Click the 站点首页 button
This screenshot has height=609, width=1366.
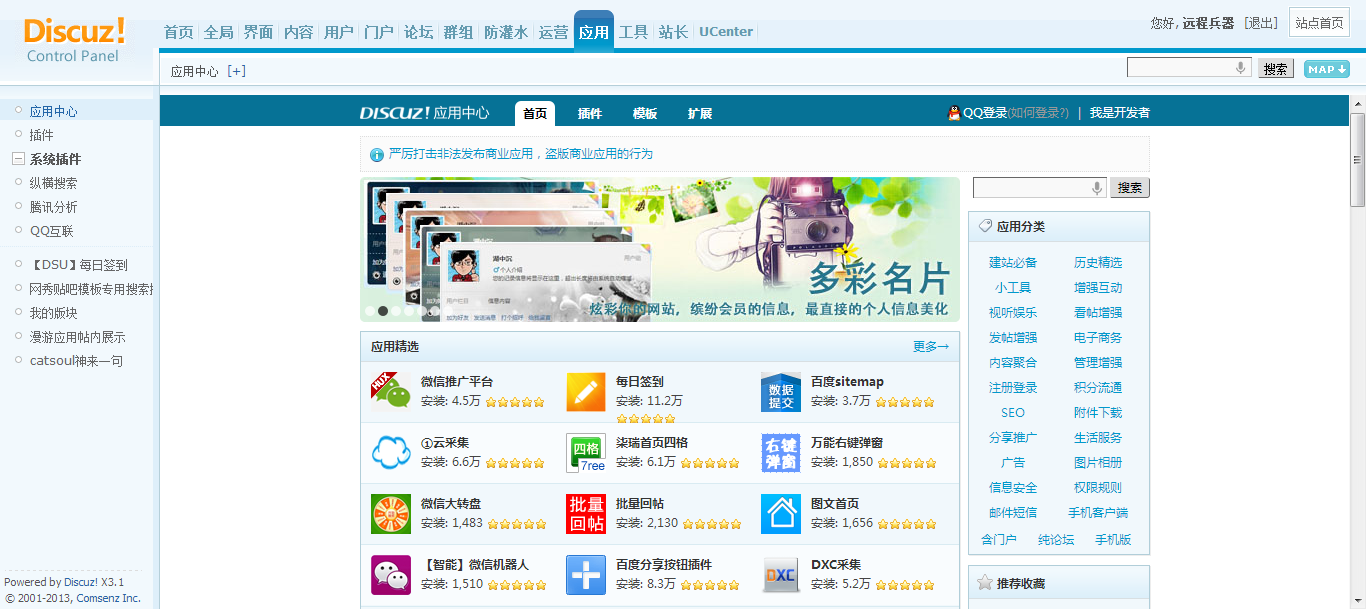coord(1319,23)
